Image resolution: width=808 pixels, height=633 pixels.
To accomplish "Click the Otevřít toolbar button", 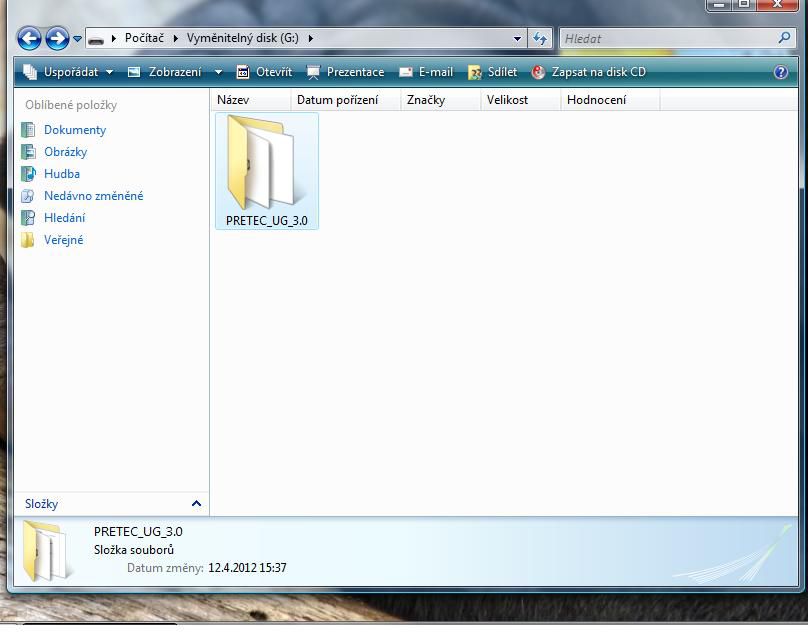I will coord(264,72).
